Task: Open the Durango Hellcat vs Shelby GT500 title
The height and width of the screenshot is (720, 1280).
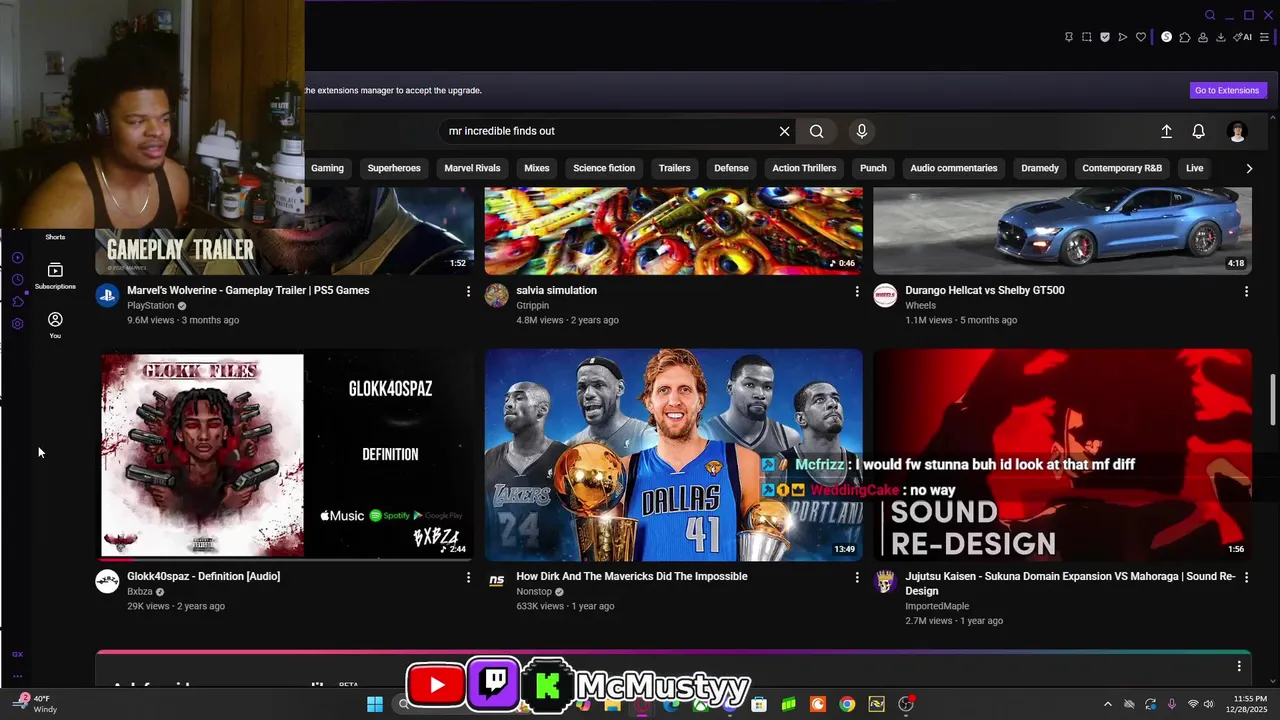Action: pyautogui.click(x=984, y=291)
